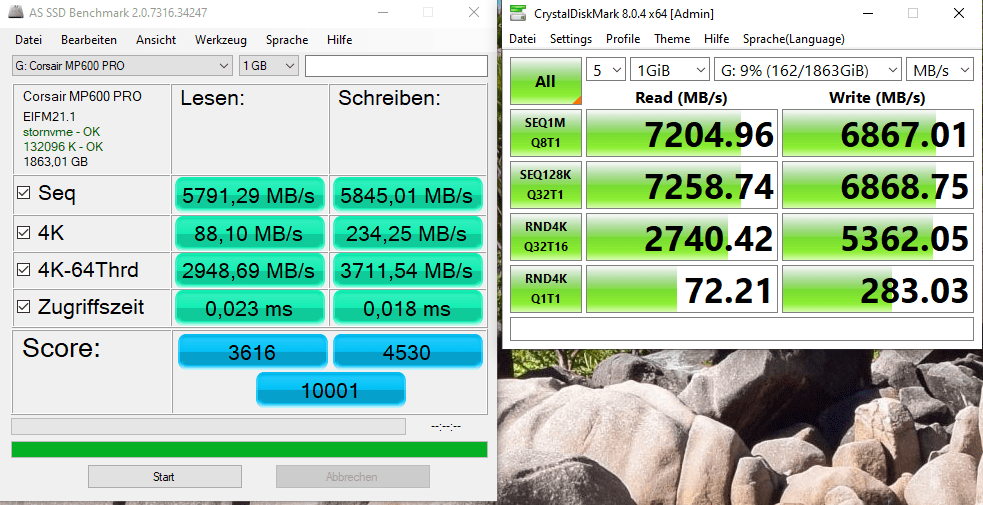Open the Profile menu in CrystalDiskMark
The height and width of the screenshot is (505, 983).
point(623,39)
